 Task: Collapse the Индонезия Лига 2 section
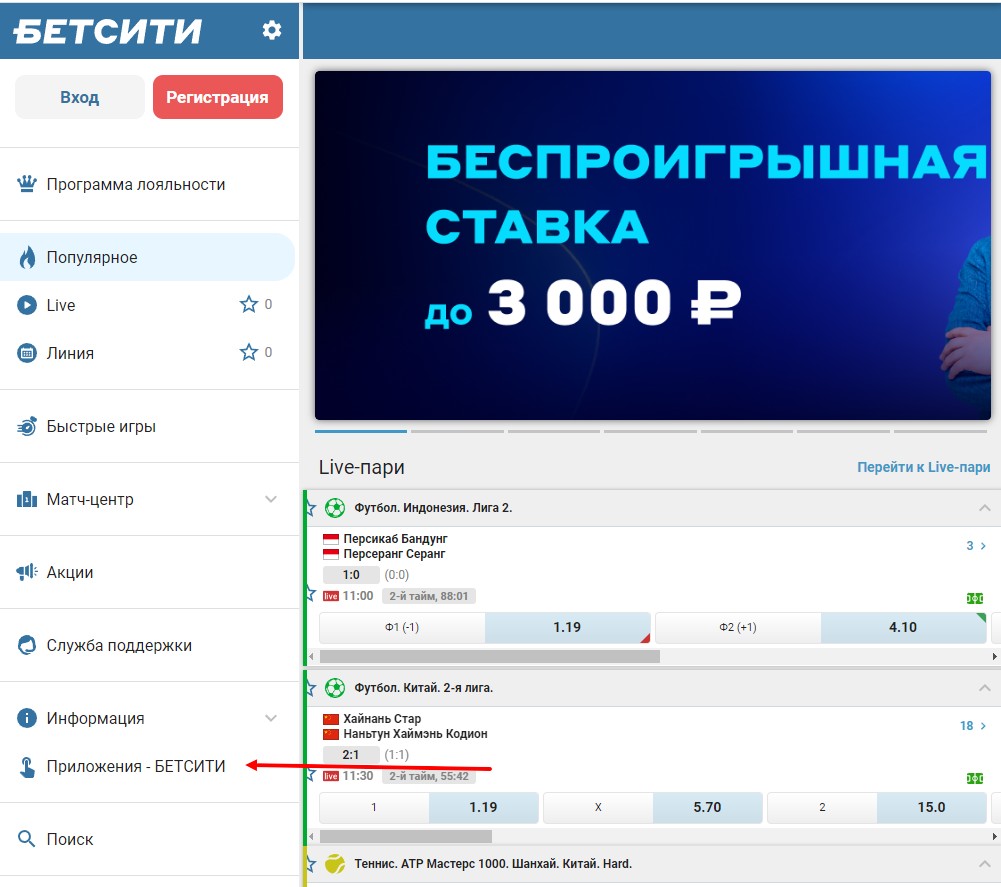pos(984,508)
